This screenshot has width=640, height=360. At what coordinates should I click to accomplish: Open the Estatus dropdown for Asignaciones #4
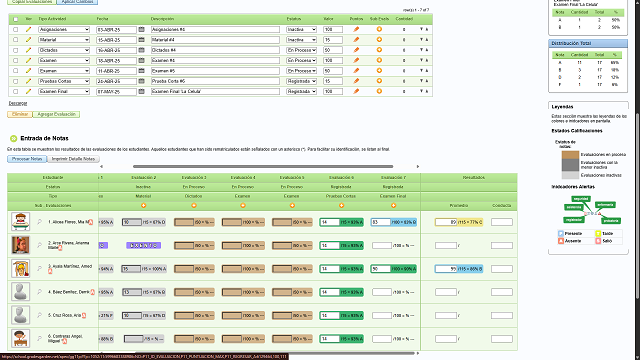coord(301,29)
